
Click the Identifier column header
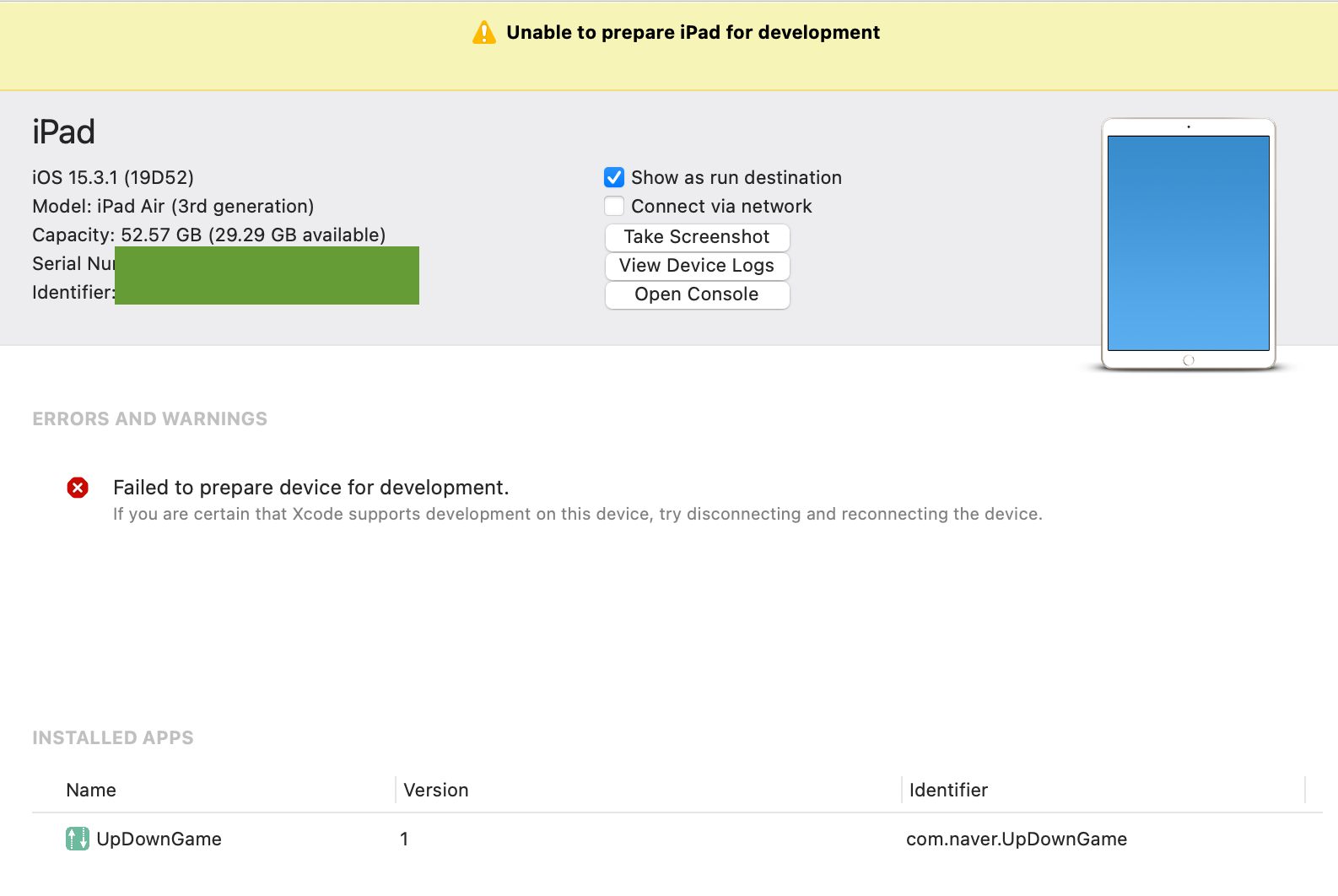pyautogui.click(x=948, y=791)
